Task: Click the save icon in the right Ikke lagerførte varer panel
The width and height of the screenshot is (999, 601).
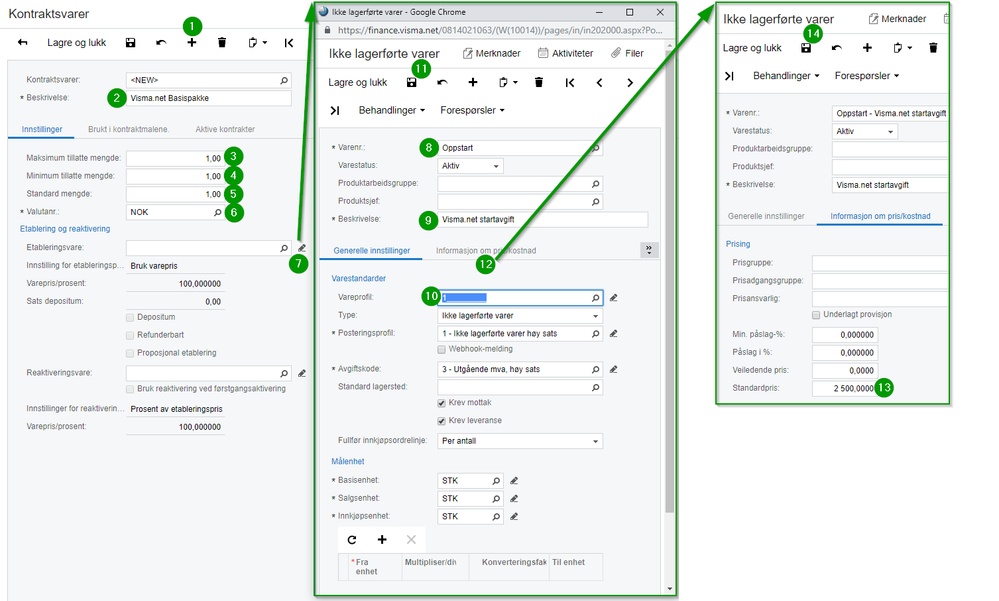Action: tap(806, 48)
